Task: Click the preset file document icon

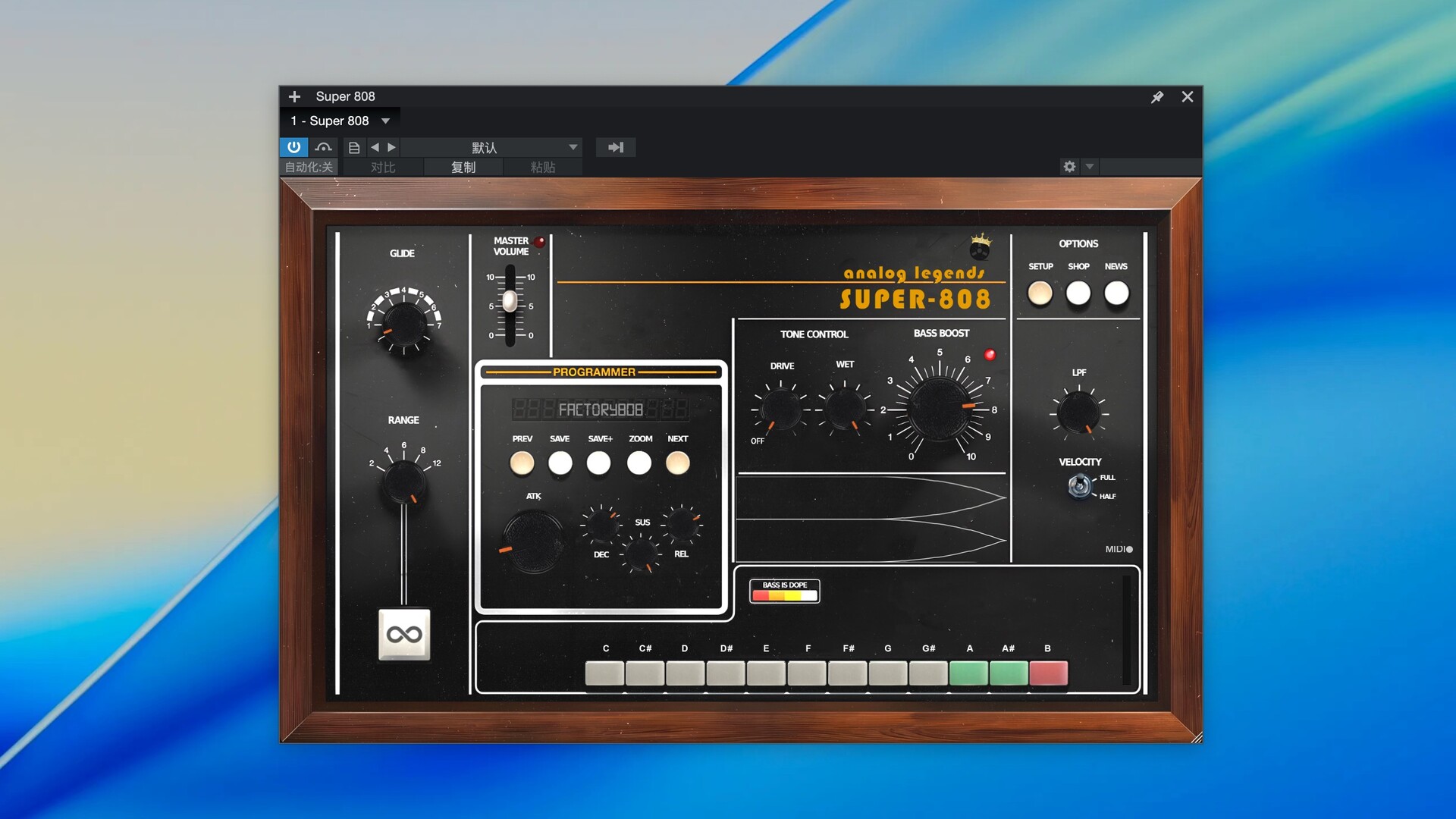Action: pos(354,148)
